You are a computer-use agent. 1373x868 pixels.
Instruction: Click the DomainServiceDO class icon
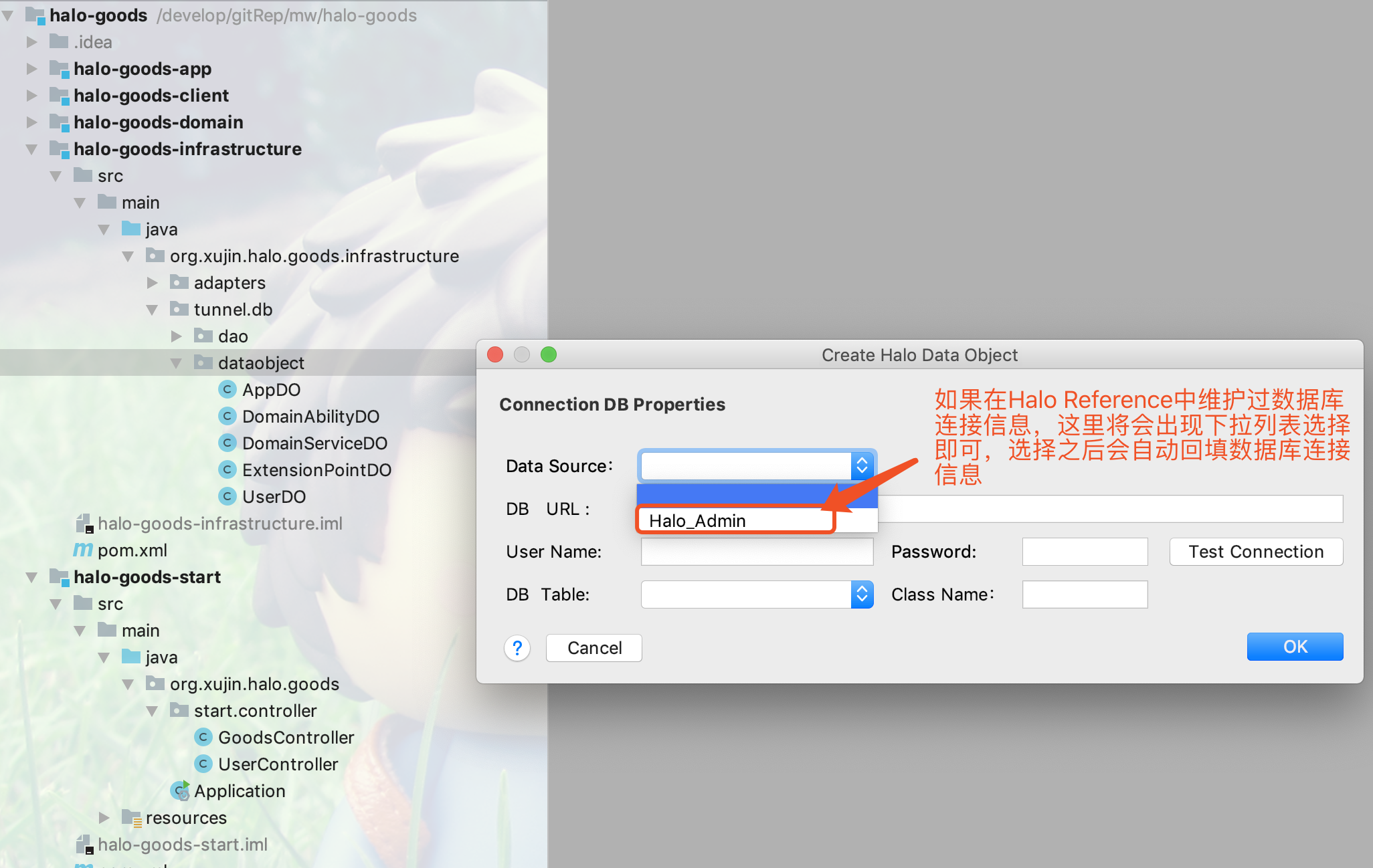coord(227,443)
